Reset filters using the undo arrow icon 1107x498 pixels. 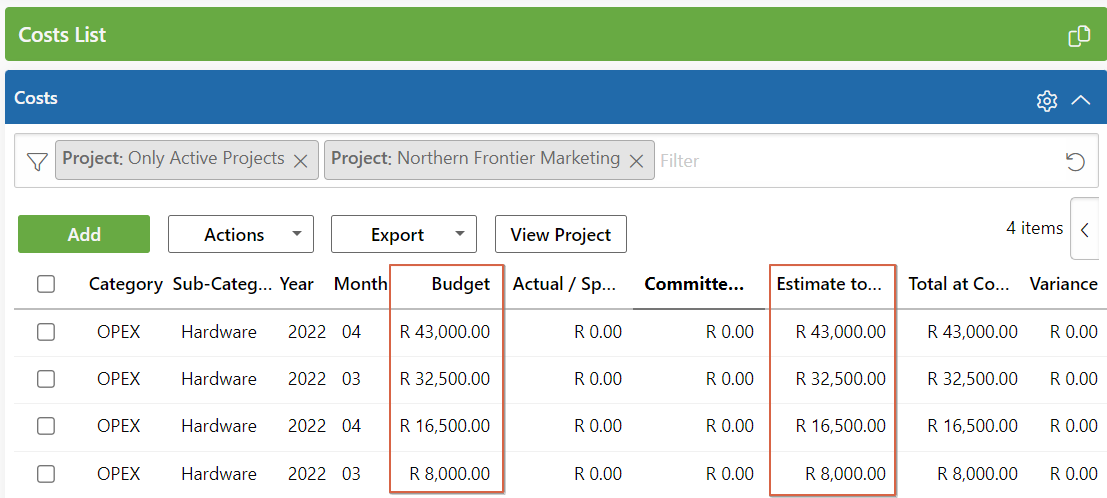click(1075, 162)
